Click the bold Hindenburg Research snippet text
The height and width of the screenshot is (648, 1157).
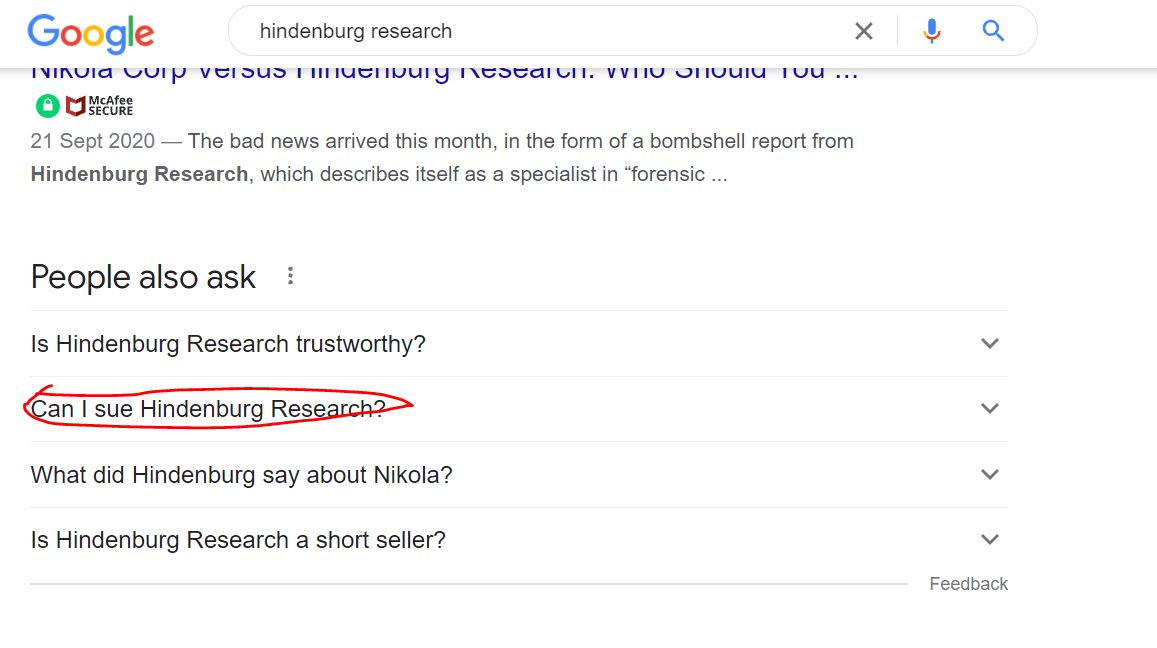point(139,174)
